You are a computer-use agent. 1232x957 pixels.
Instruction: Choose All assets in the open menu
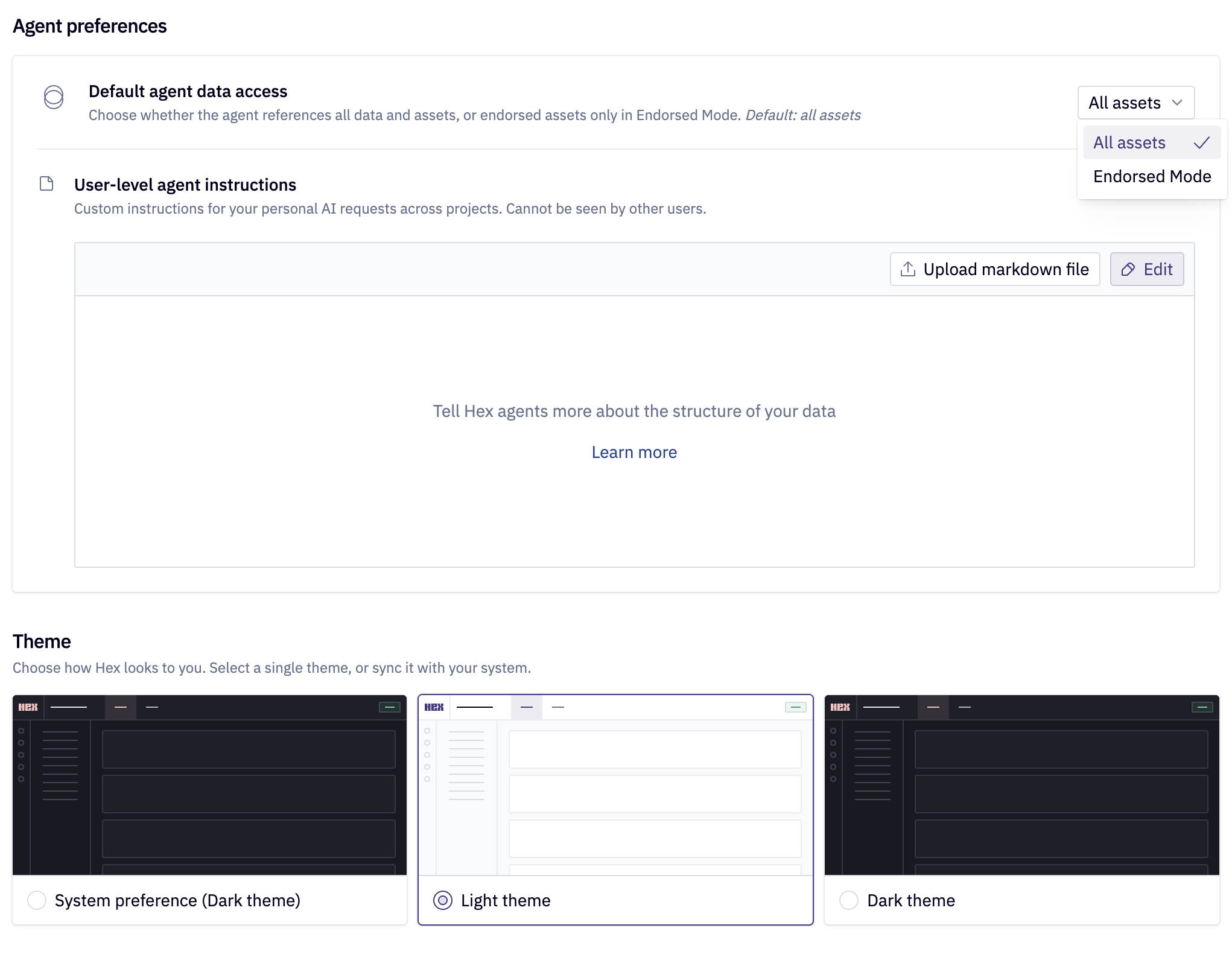point(1129,142)
